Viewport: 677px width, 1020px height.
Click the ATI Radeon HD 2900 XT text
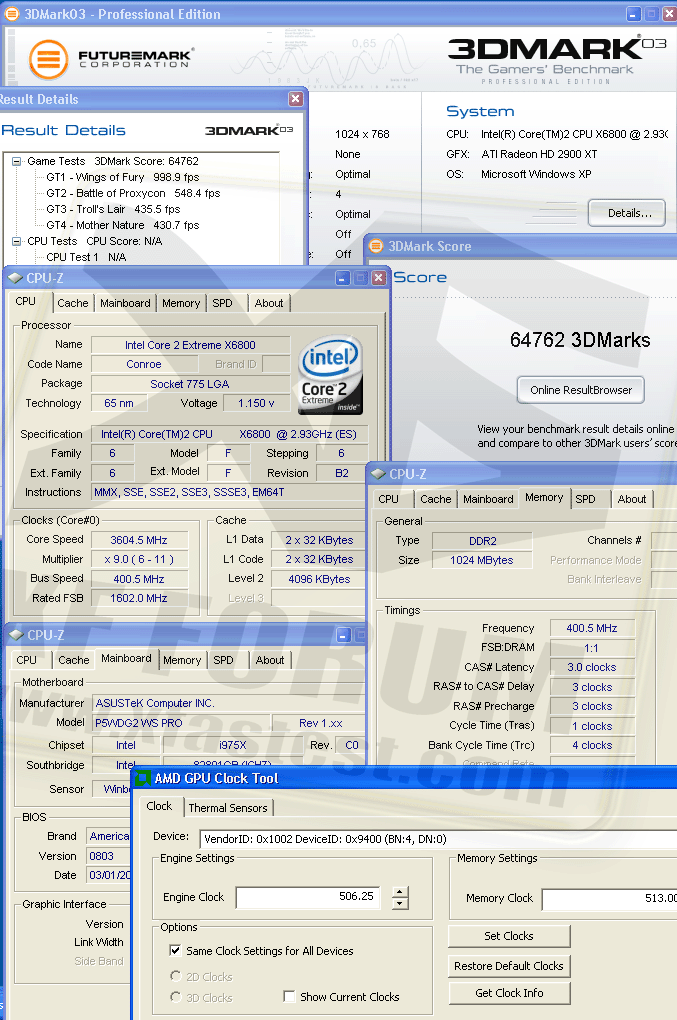pos(539,154)
